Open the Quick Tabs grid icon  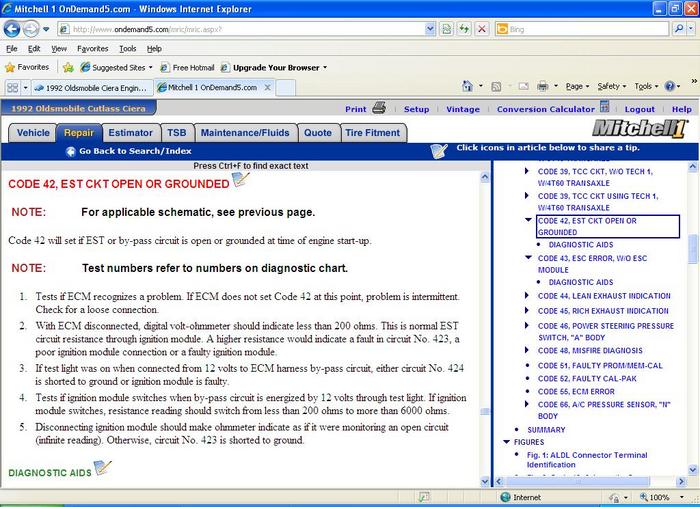[12, 87]
